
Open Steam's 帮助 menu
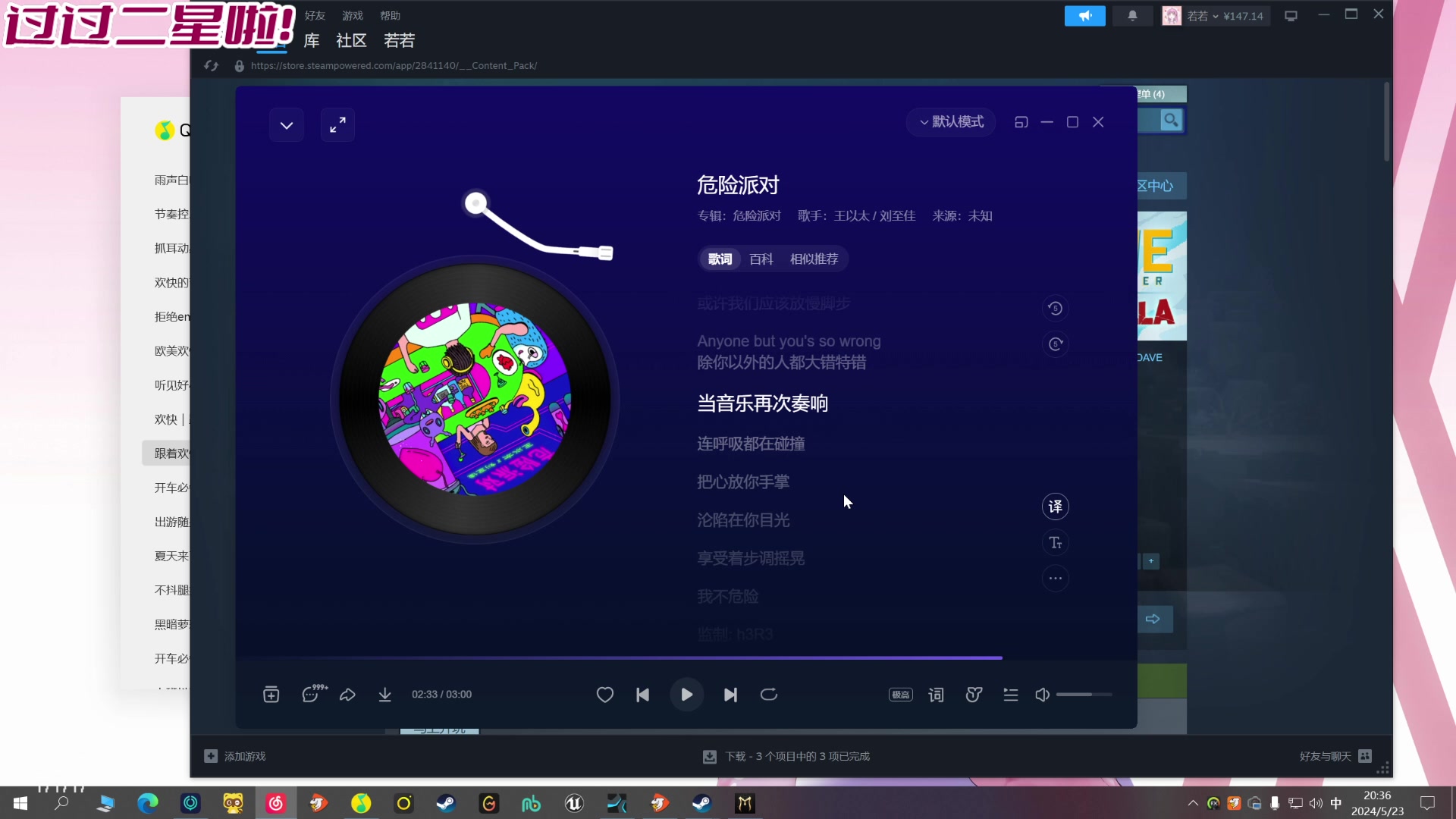pyautogui.click(x=391, y=15)
